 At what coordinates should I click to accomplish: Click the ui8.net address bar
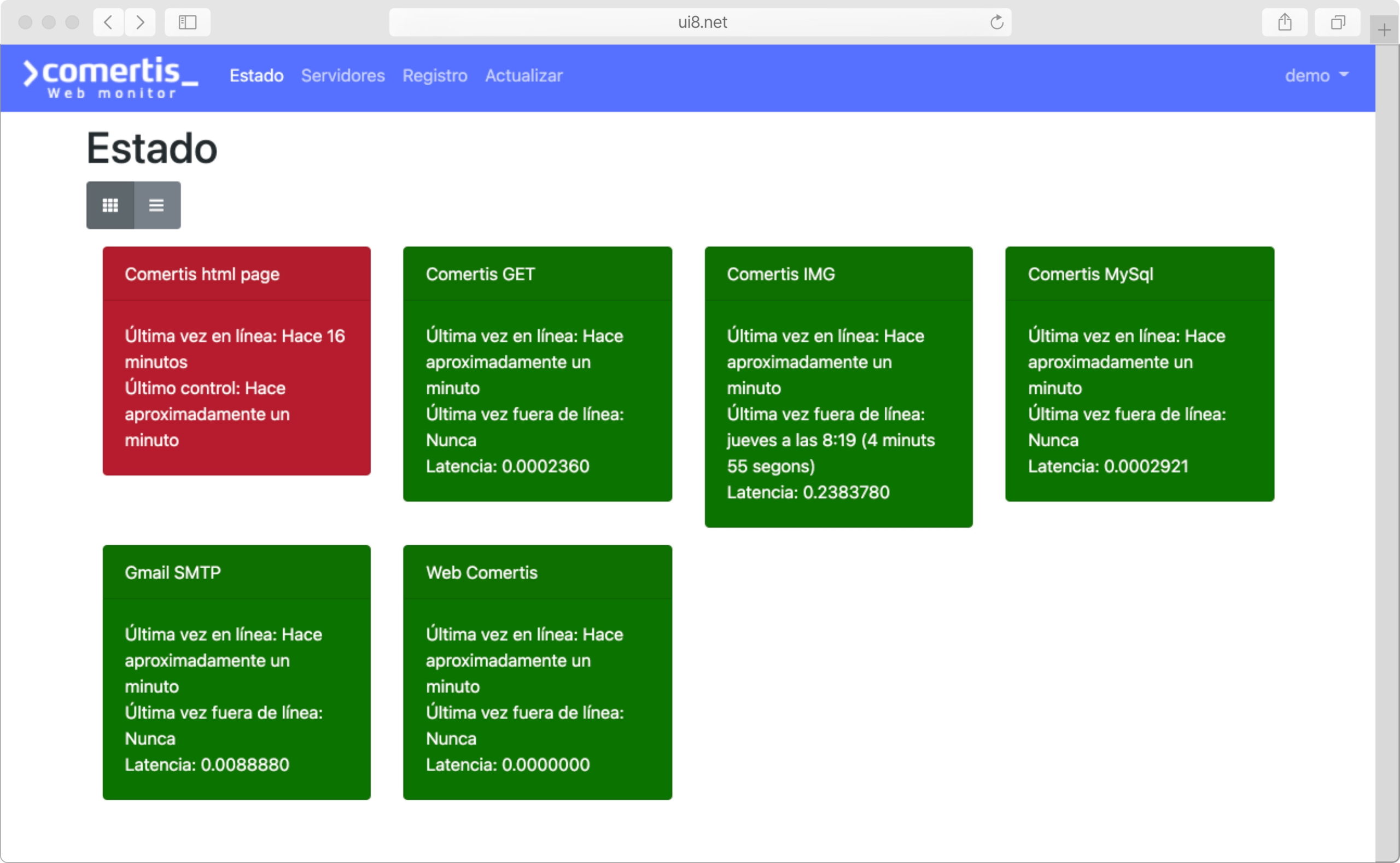coord(701,22)
